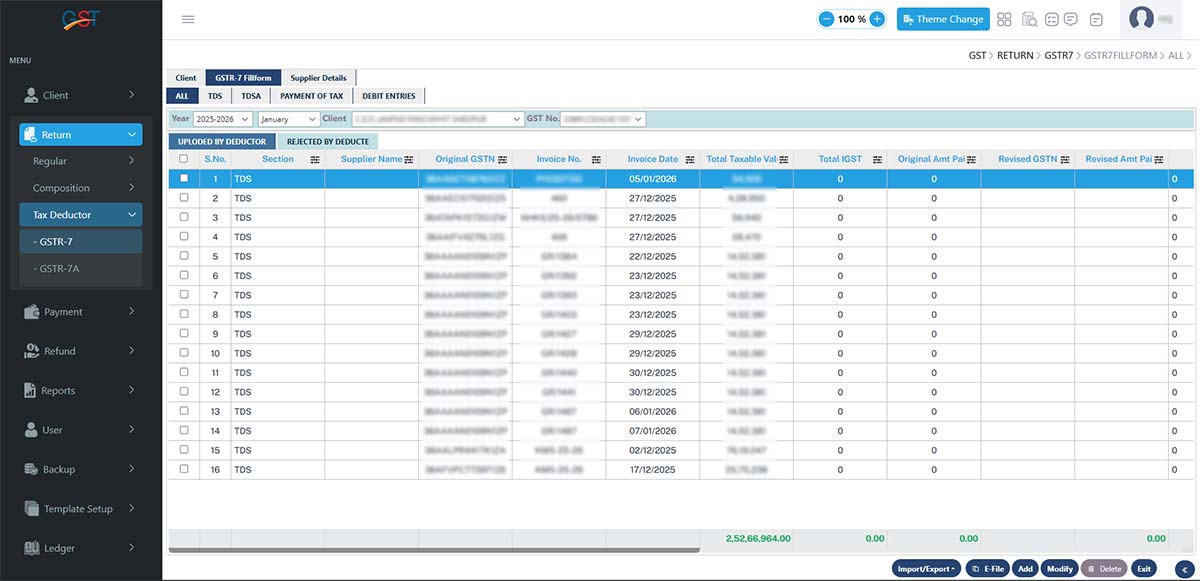The image size is (1200, 581).
Task: Tick the checkbox for row 2
Action: (183, 198)
